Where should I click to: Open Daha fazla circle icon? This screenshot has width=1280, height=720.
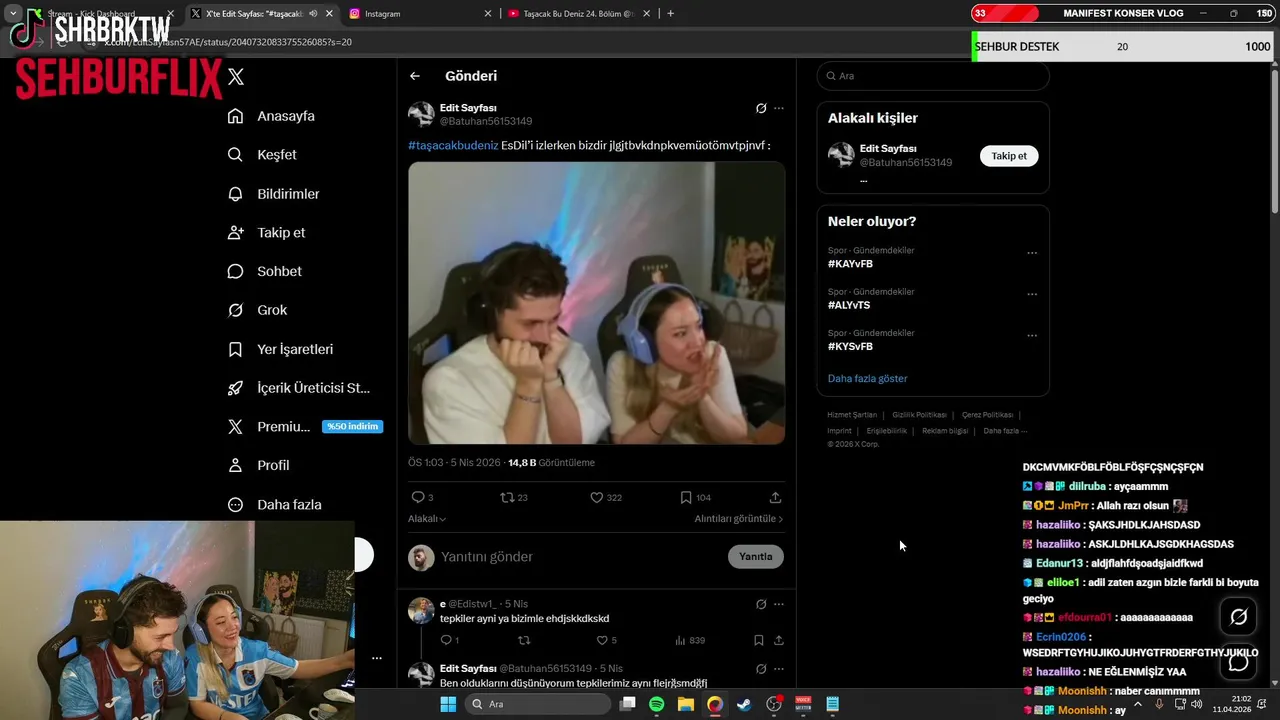[x=235, y=505]
